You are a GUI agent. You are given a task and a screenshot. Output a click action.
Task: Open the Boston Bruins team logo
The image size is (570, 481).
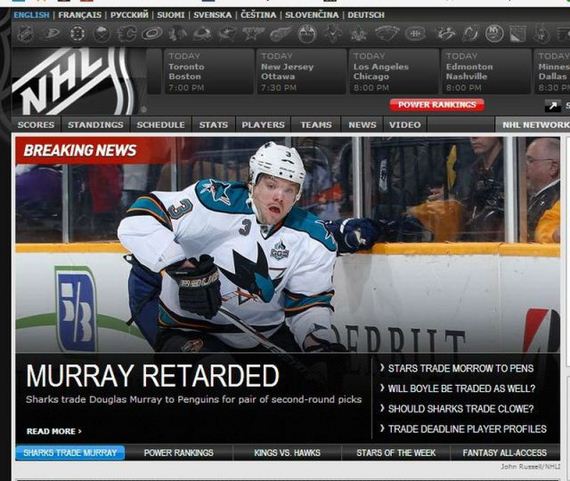[x=77, y=34]
